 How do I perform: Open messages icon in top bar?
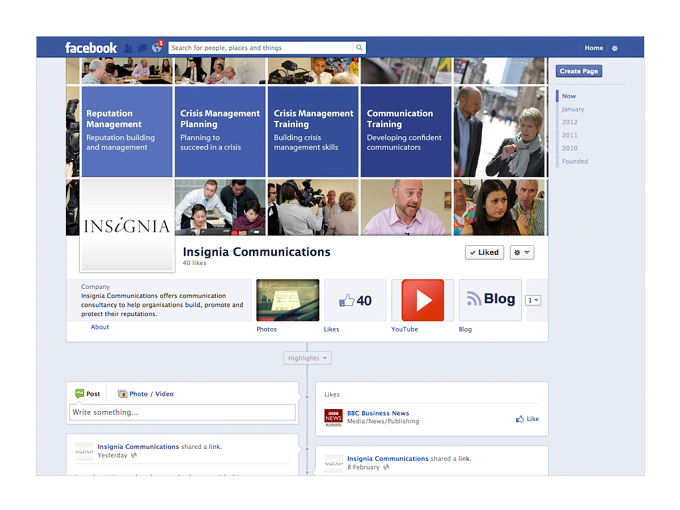point(142,48)
